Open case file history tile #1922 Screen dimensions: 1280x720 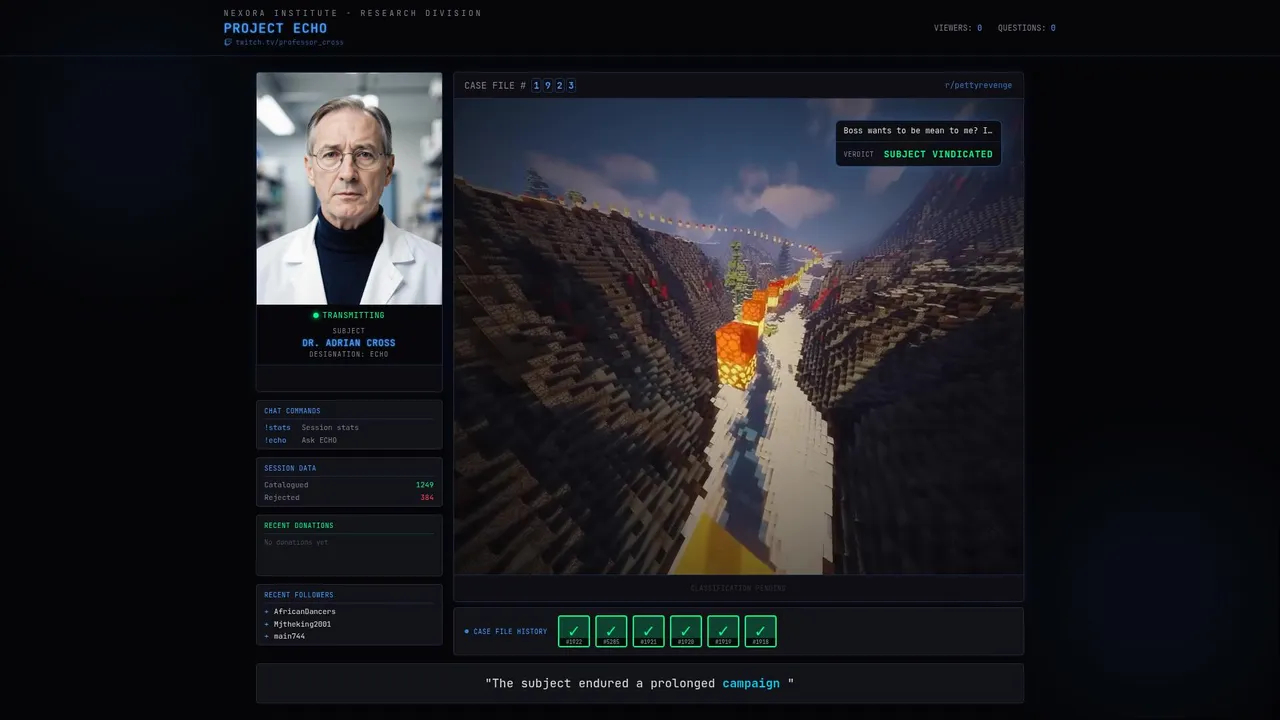coord(574,631)
